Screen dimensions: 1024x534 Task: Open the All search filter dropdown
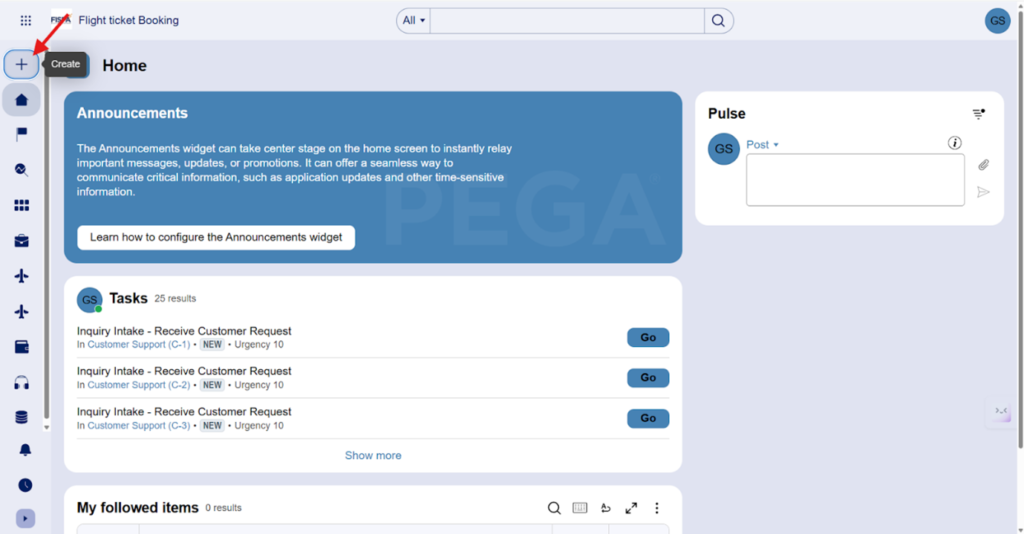point(413,21)
